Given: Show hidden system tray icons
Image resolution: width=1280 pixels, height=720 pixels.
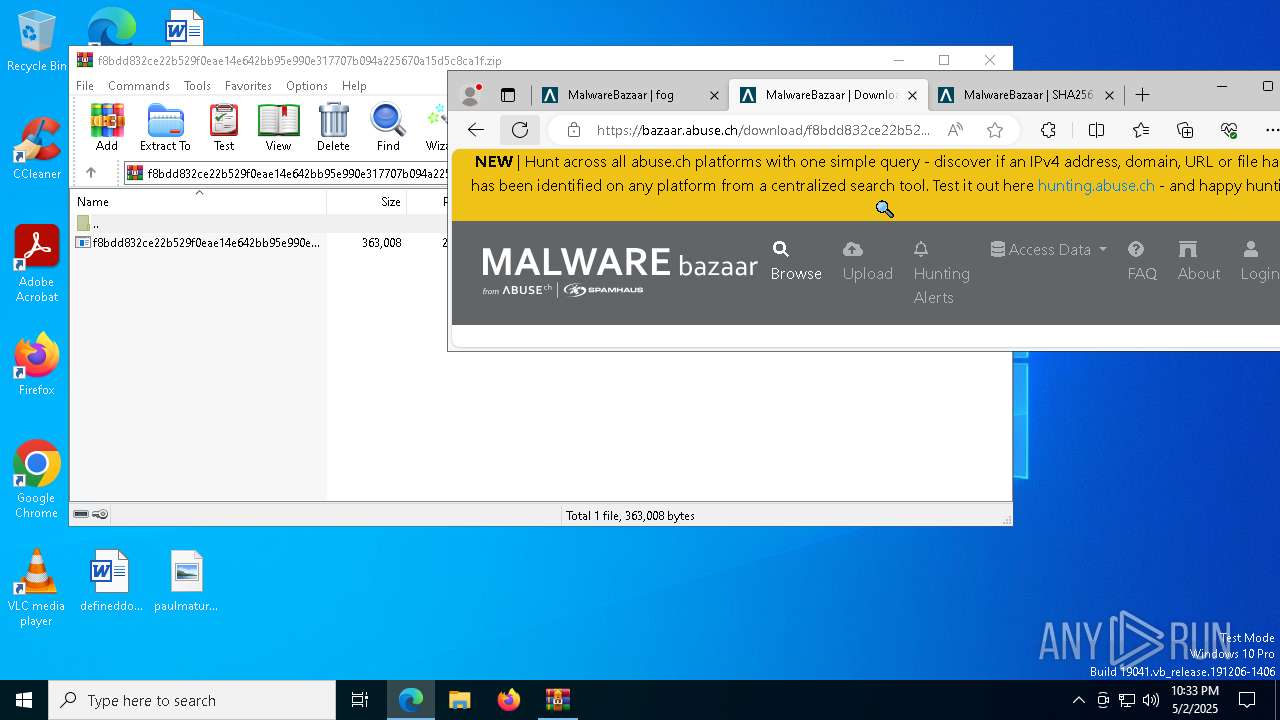Looking at the screenshot, I should [x=1078, y=700].
